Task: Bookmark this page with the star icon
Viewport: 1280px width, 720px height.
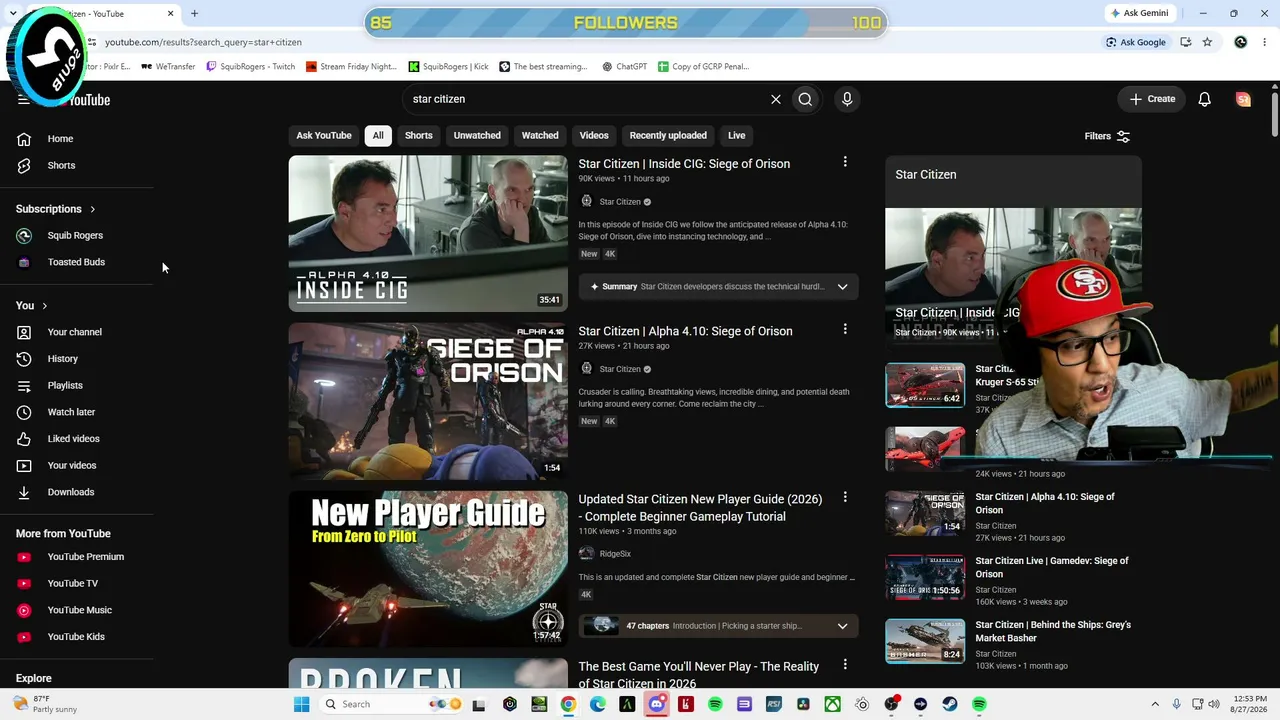Action: click(x=1207, y=42)
